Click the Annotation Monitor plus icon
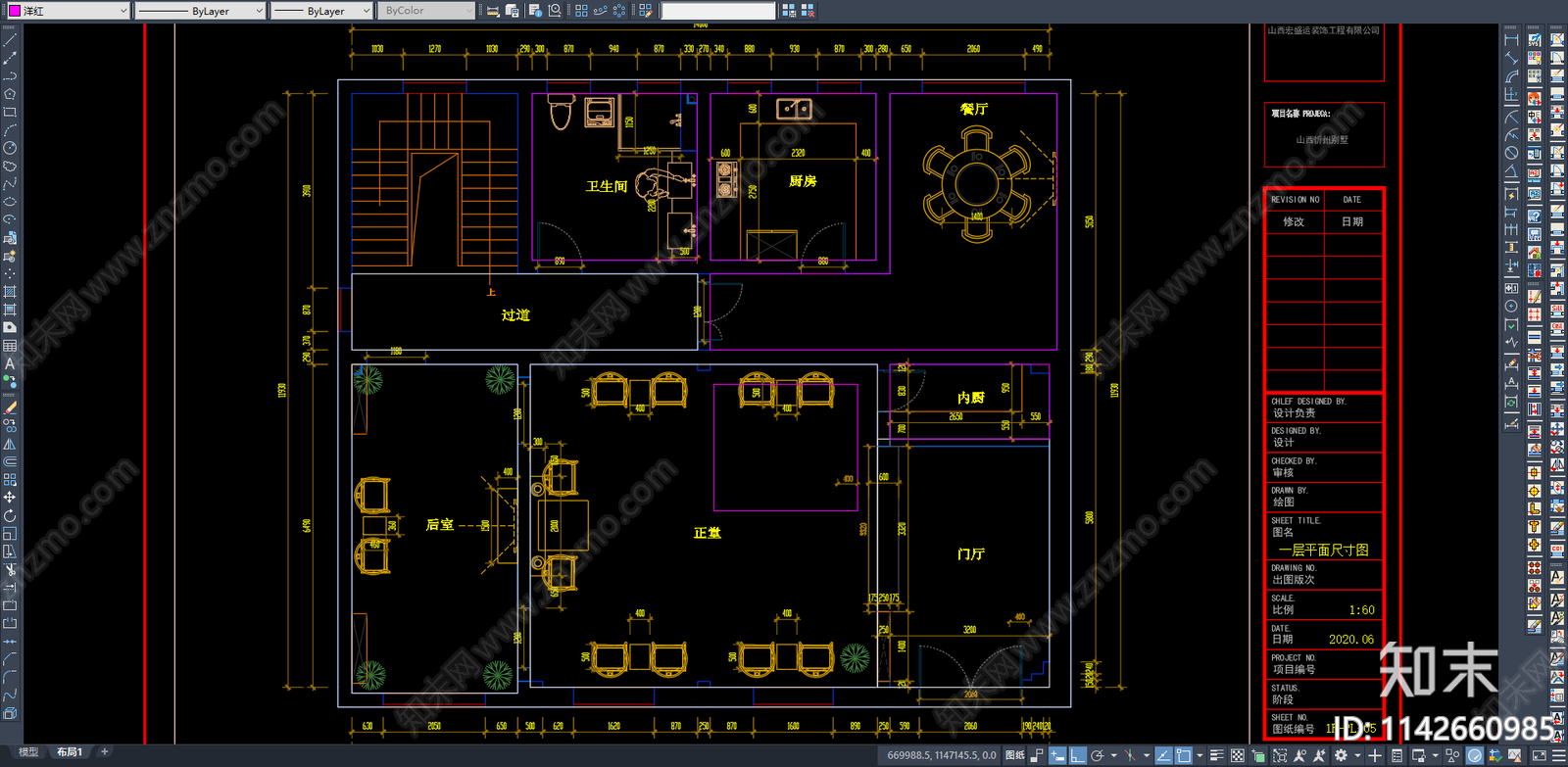The image size is (1568, 767). [1375, 755]
